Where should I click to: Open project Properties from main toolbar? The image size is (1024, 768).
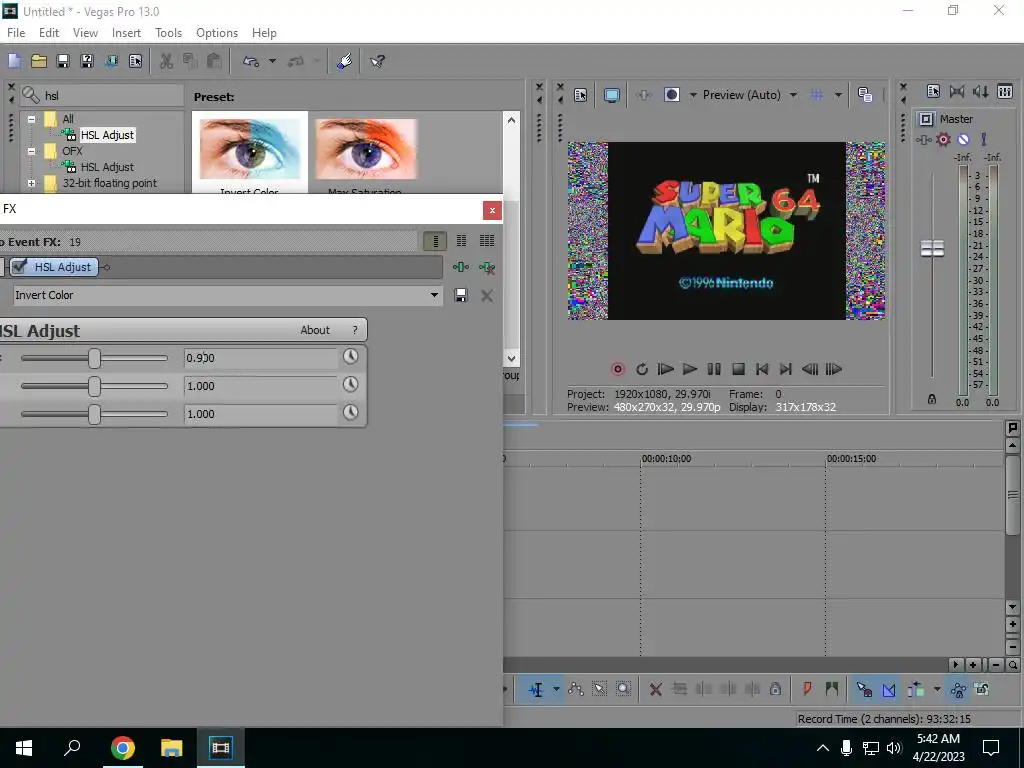click(135, 61)
